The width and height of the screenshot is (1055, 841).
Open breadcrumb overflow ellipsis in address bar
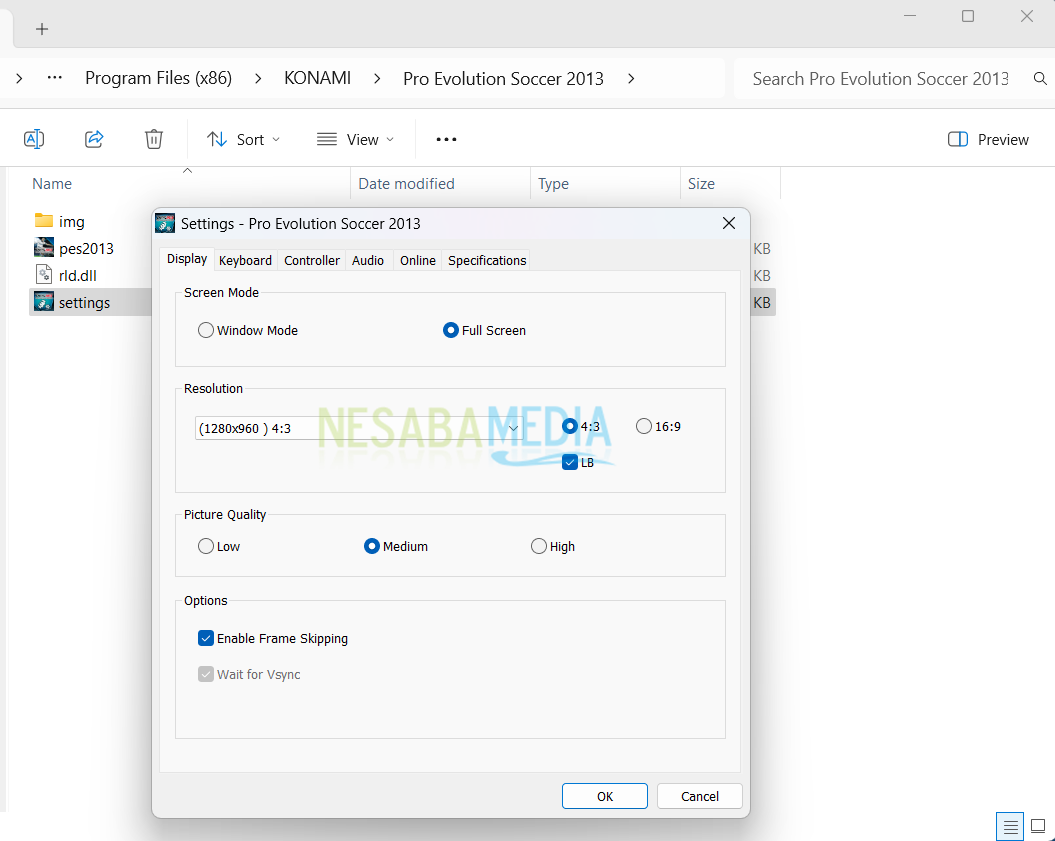click(x=54, y=78)
